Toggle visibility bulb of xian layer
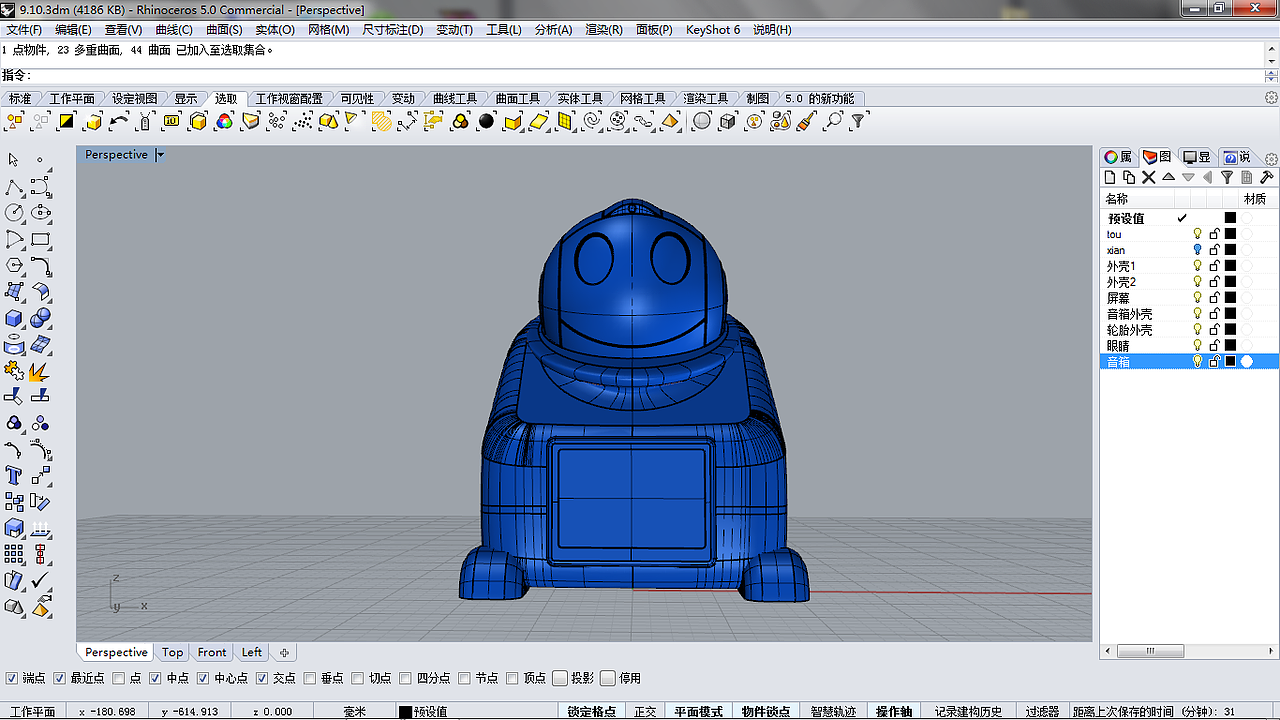 tap(1197, 250)
